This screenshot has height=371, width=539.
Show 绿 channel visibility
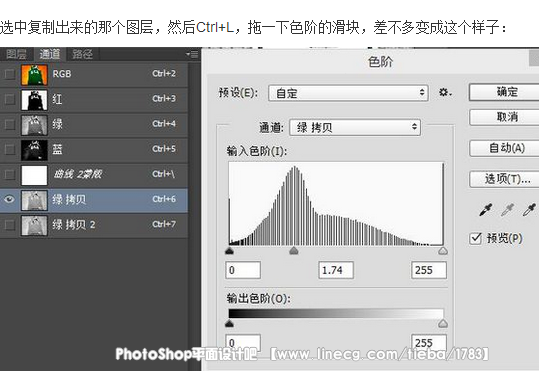coord(9,124)
